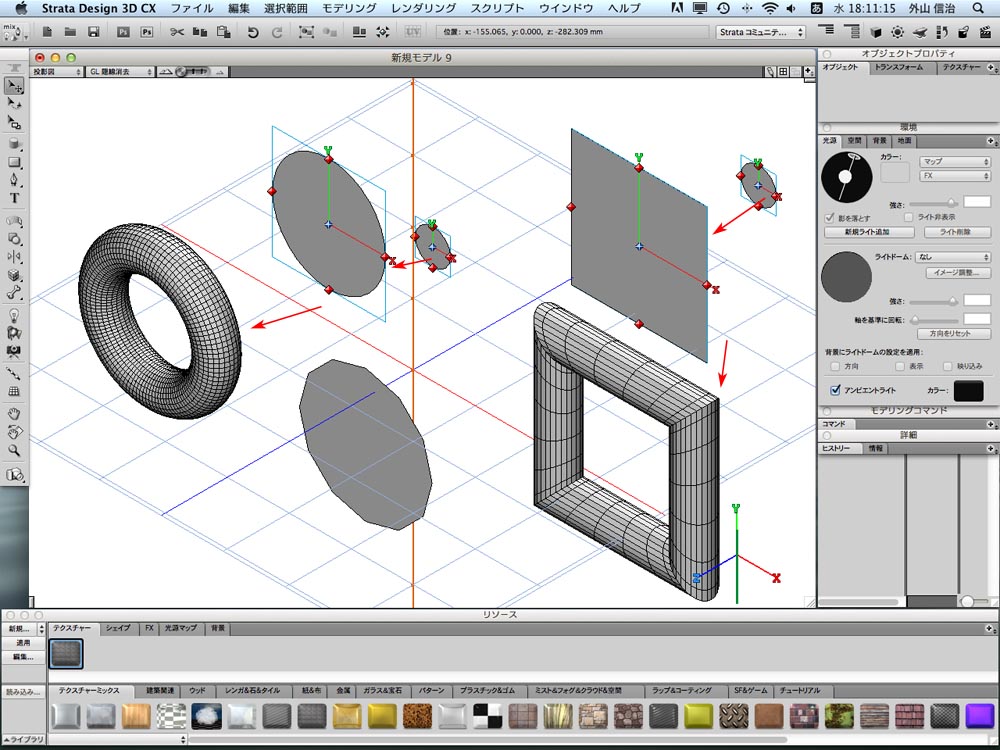Click the gear-shaped sun icon in top toolbar
Image resolution: width=1000 pixels, height=750 pixels.
coord(897,31)
